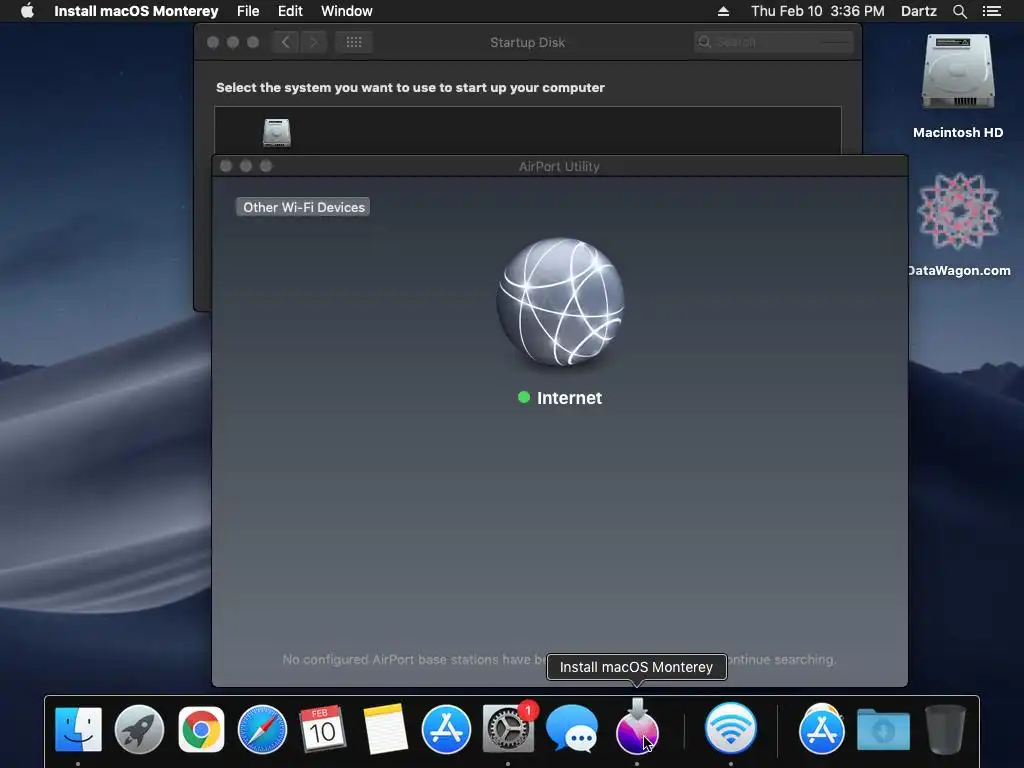Screen dimensions: 1024x768
Task: Open AirPort Utility Wi-Fi icon in Dock
Action: coord(731,729)
